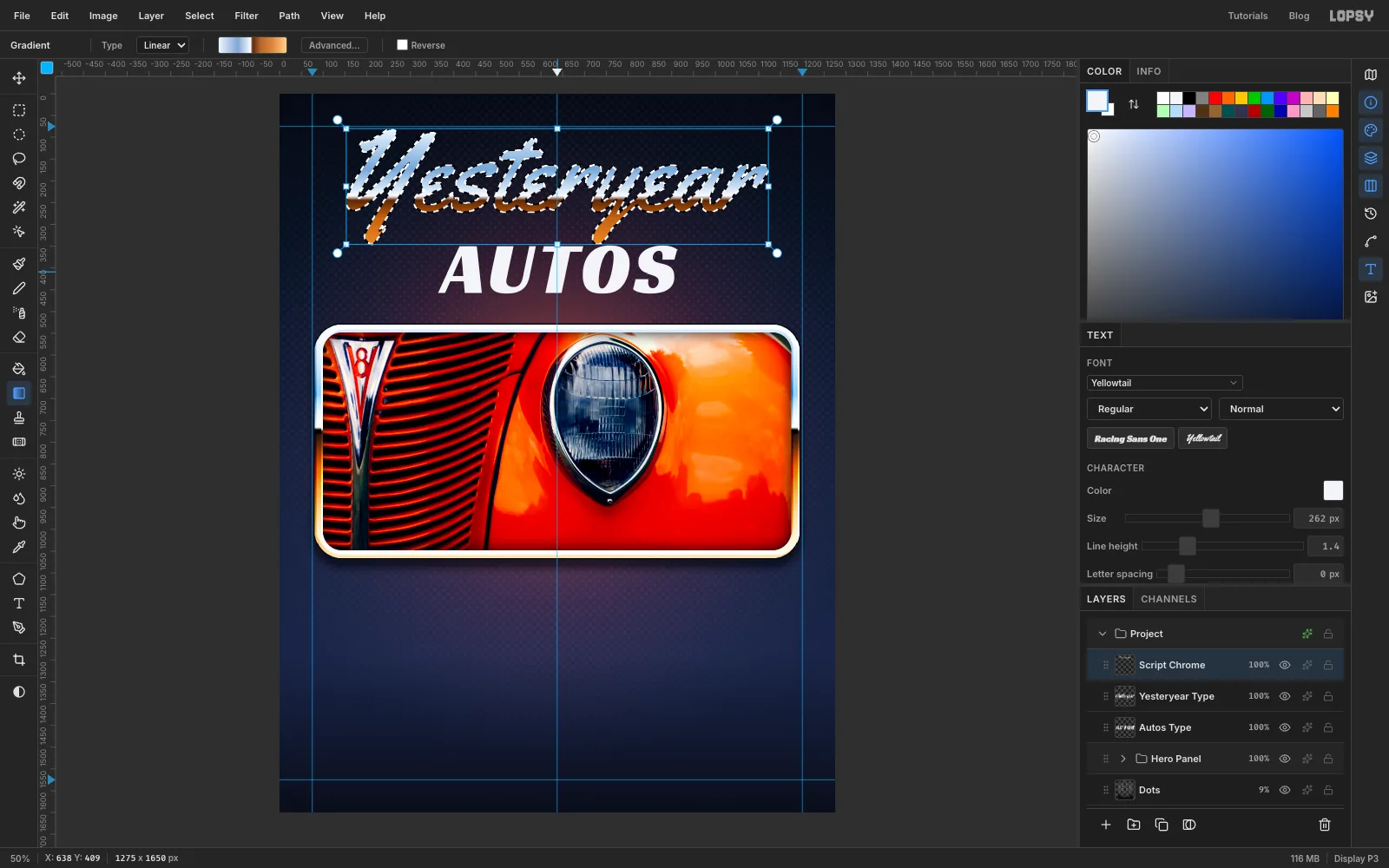The image size is (1389, 868).
Task: Select the Pen tool
Action: click(19, 628)
